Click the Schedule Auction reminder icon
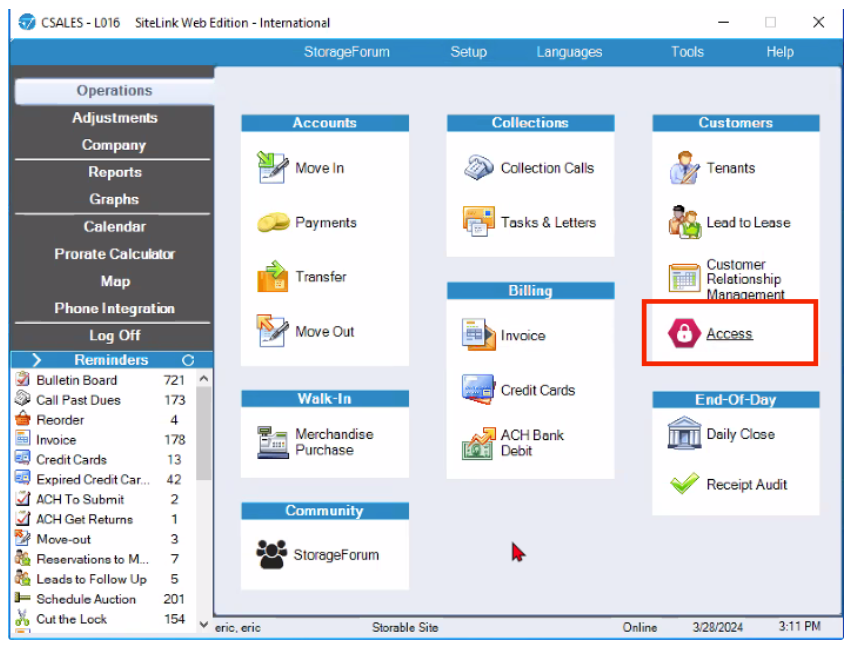This screenshot has height=646, width=847. pos(23,598)
